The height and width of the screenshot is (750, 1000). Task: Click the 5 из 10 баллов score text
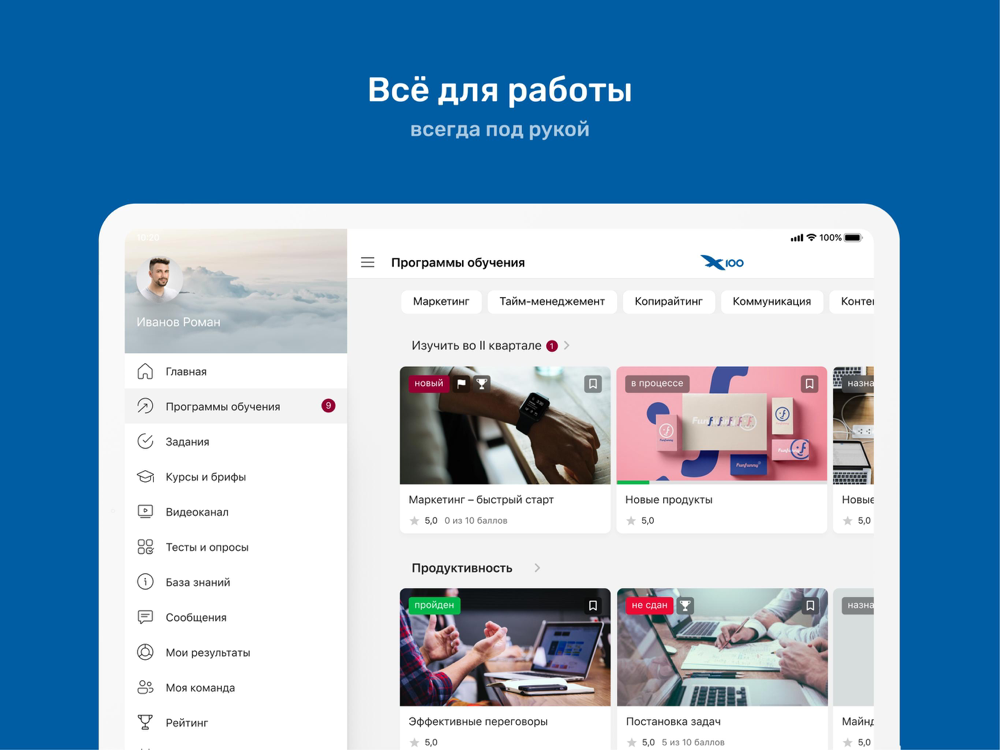point(693,742)
